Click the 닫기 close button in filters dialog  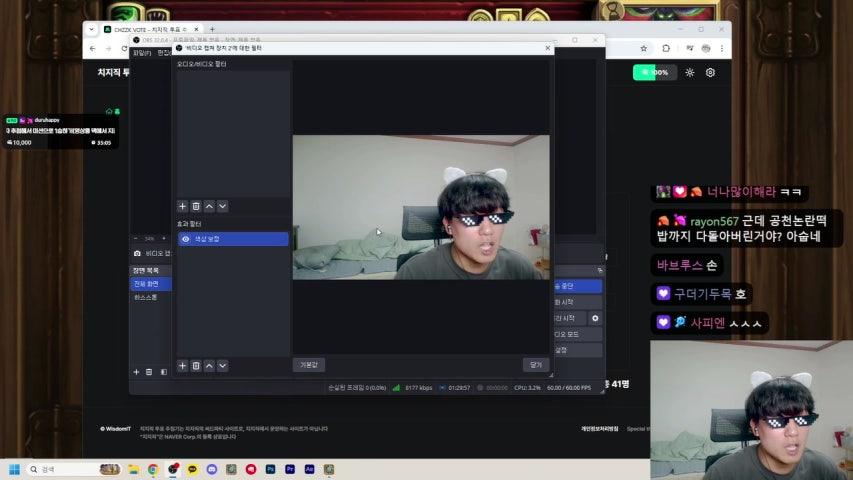(536, 365)
